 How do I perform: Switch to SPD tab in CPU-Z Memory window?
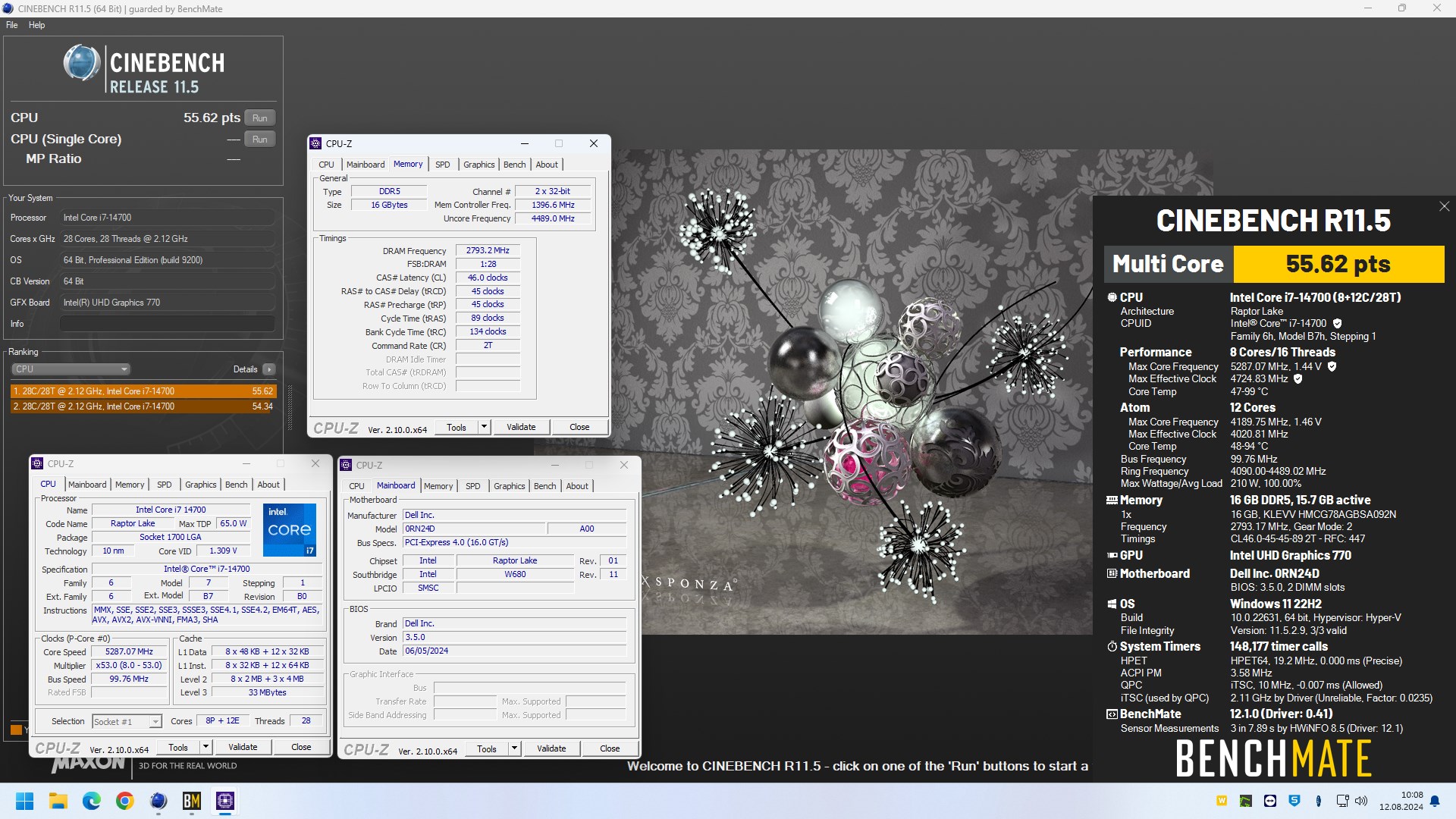[x=443, y=165]
